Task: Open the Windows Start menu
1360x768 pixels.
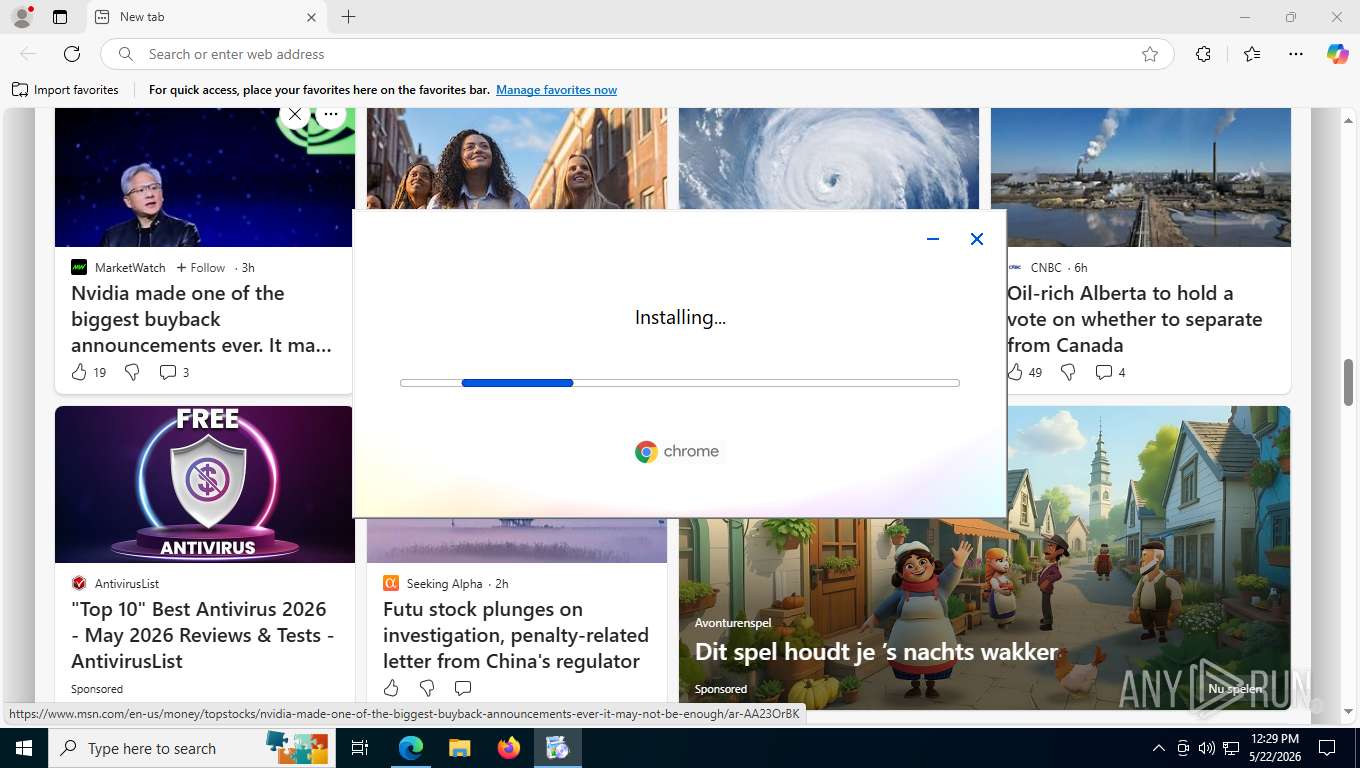Action: (23, 748)
